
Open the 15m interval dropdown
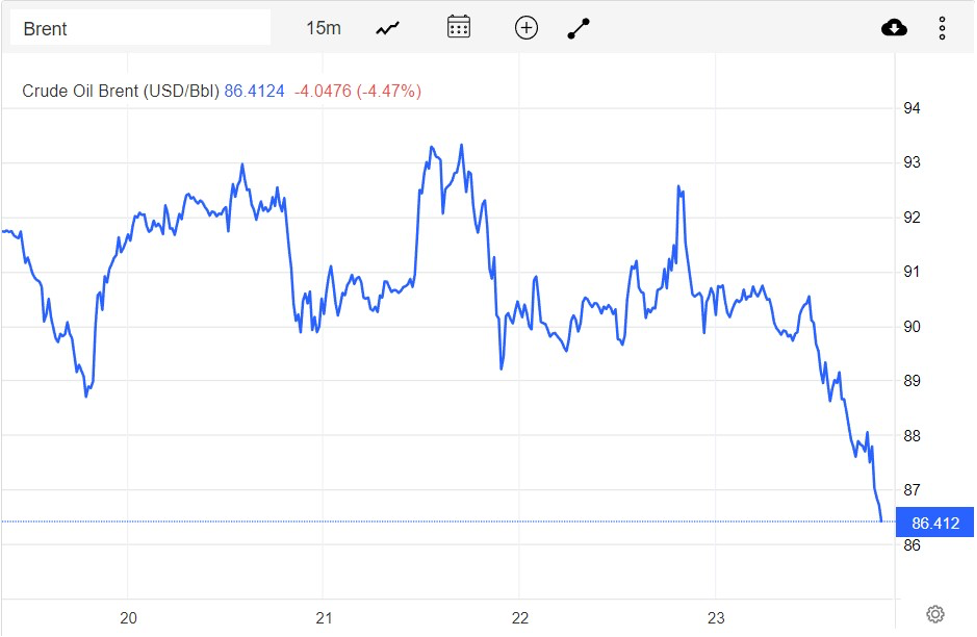323,28
